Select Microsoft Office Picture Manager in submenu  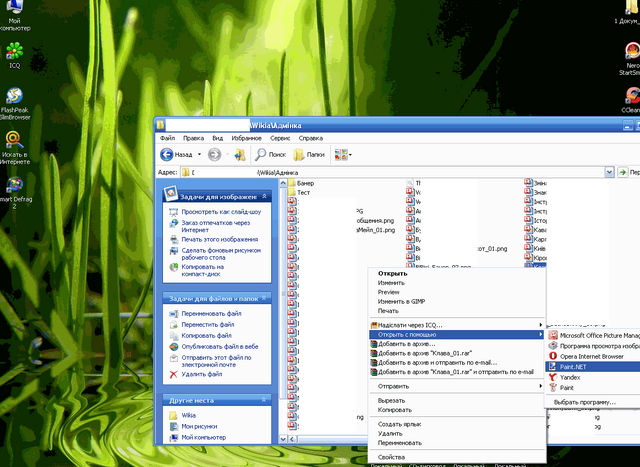click(x=593, y=336)
